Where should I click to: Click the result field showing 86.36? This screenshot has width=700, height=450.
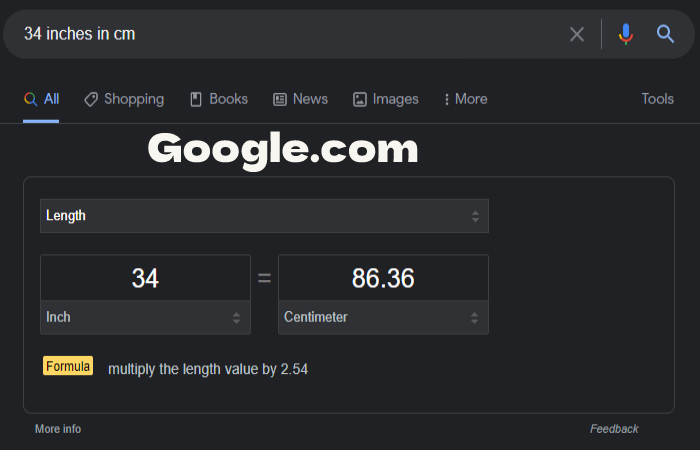(383, 278)
